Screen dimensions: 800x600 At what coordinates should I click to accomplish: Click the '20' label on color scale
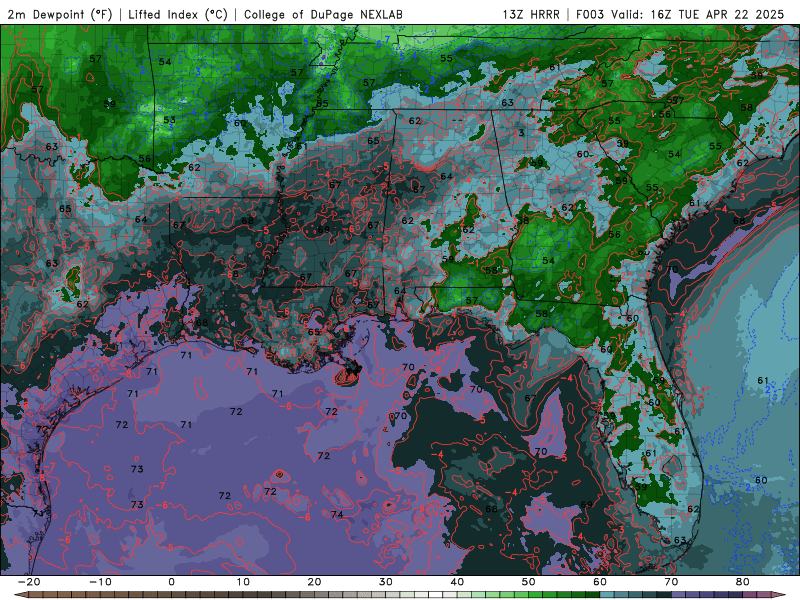[x=314, y=582]
